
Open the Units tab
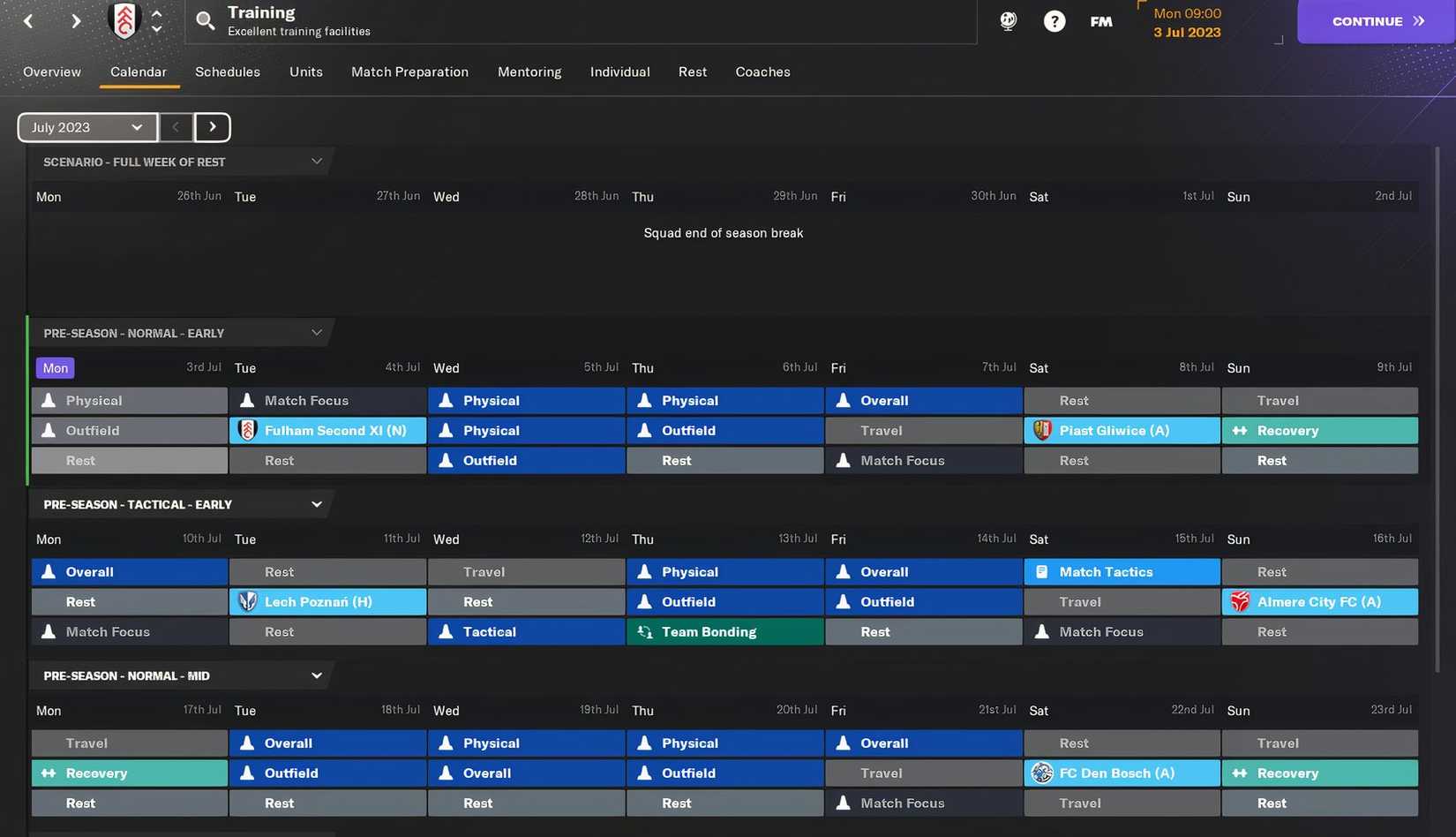(306, 72)
